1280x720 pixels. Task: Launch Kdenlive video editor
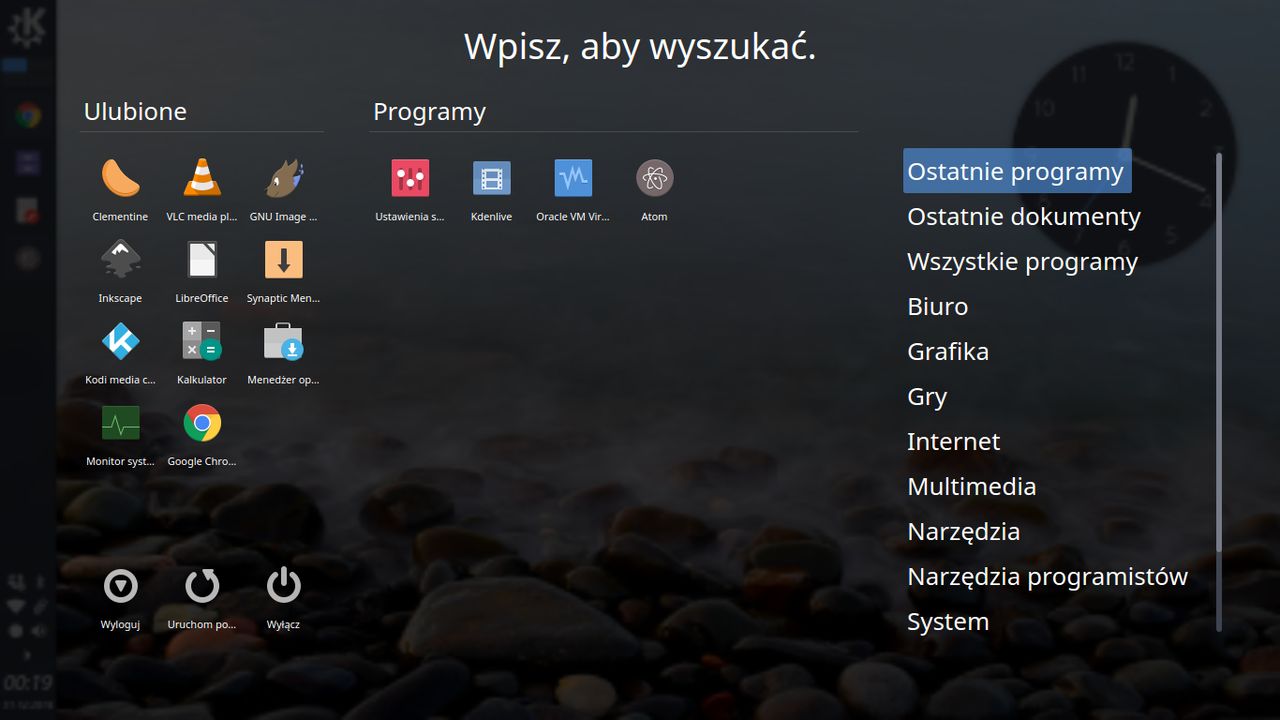491,178
